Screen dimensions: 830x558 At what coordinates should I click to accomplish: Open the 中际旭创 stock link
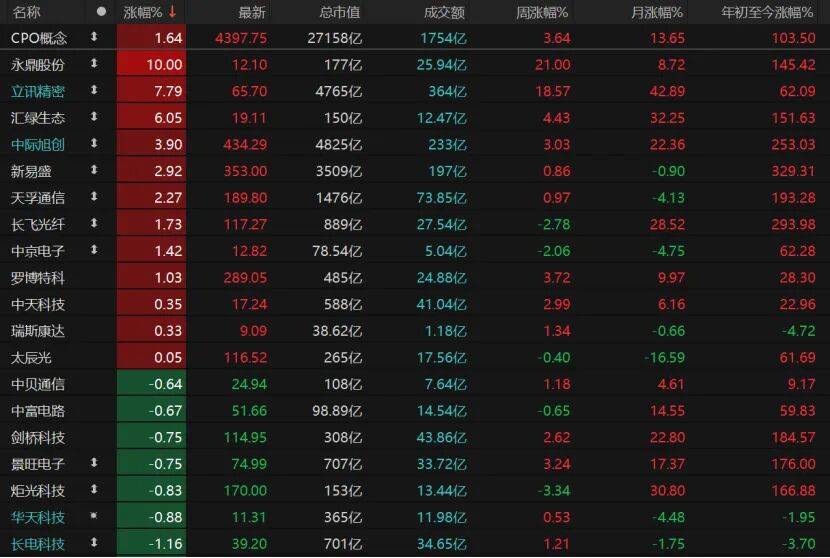[x=38, y=144]
